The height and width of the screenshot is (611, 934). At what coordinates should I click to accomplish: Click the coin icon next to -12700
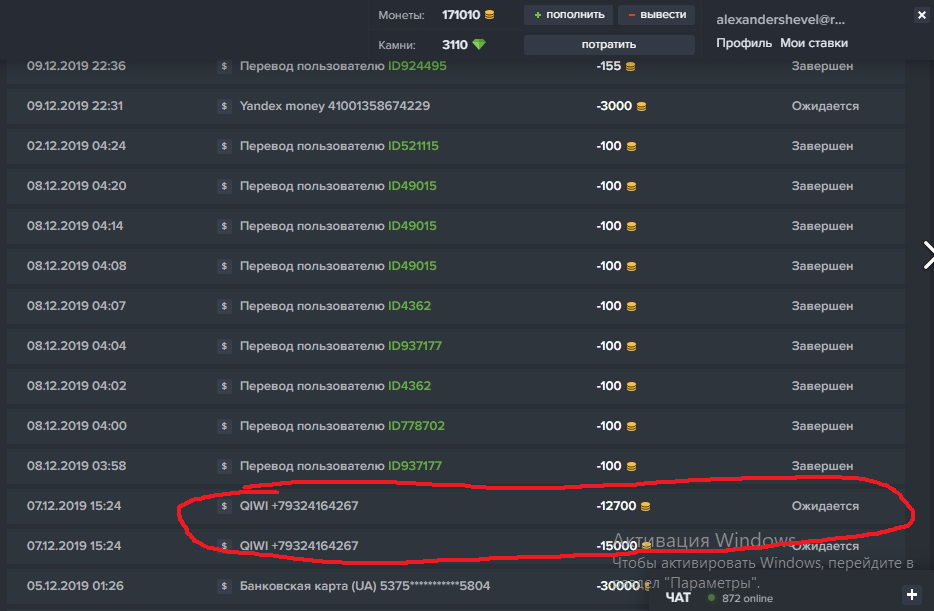click(x=645, y=506)
